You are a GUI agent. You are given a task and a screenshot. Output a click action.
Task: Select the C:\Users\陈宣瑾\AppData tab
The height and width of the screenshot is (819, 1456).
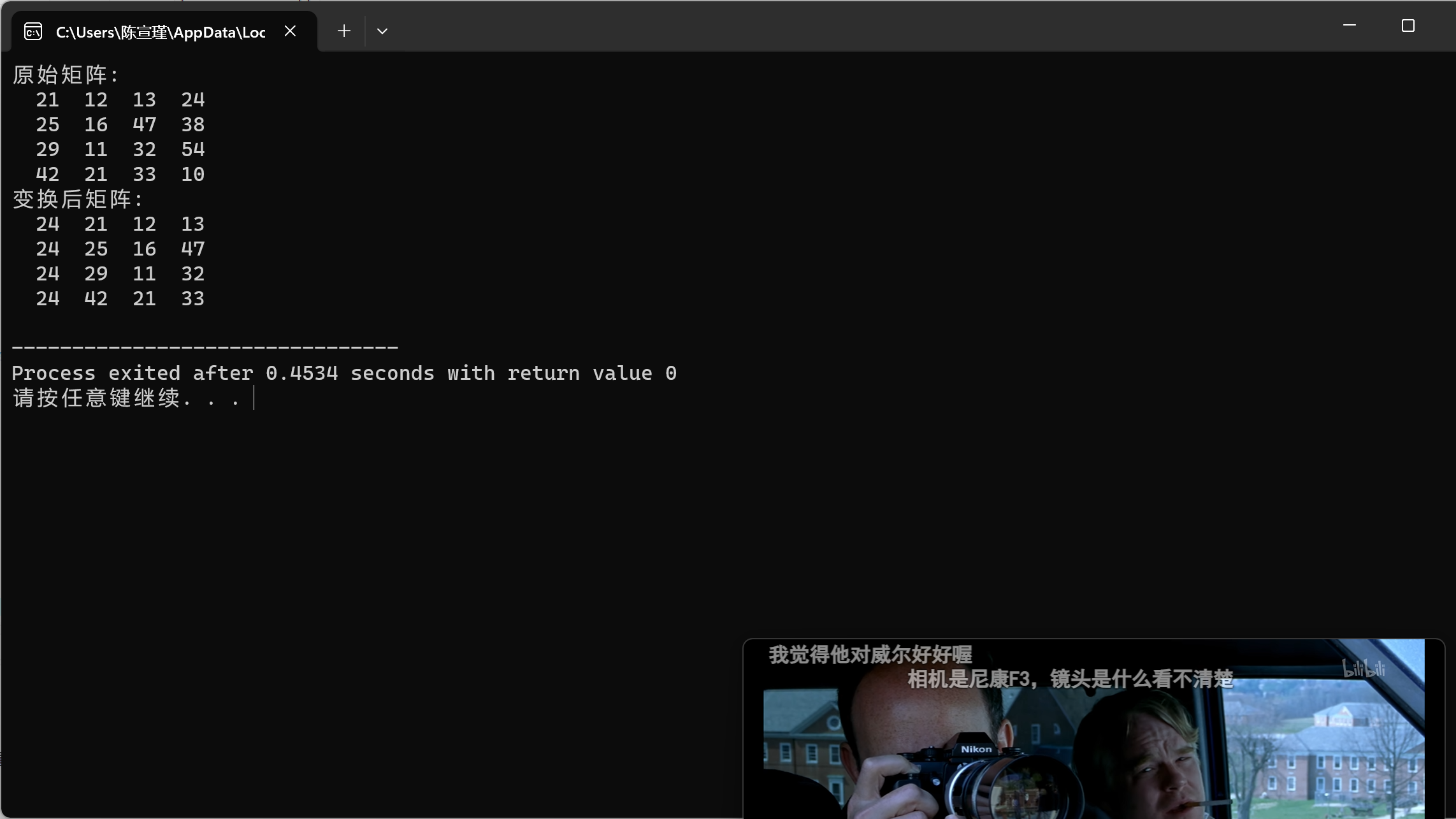160,32
